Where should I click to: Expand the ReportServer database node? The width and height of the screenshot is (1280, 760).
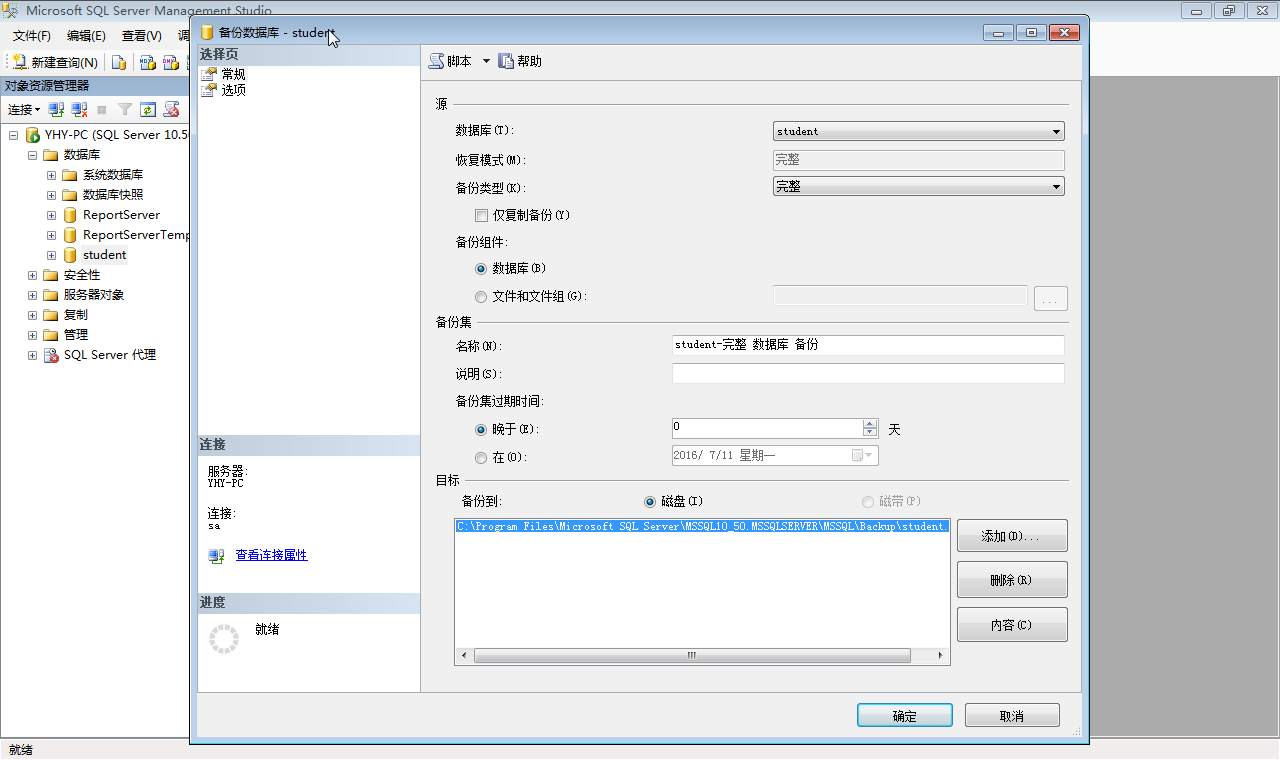click(52, 215)
